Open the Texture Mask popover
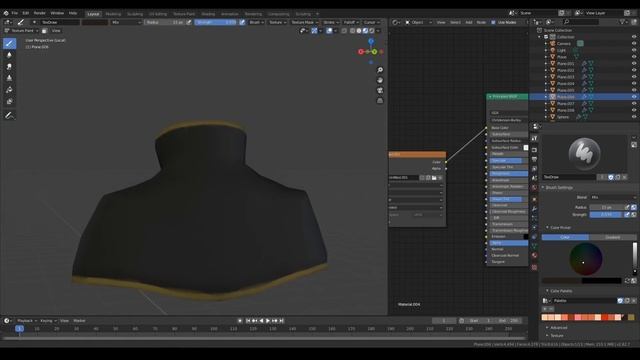Image resolution: width=640 pixels, height=360 pixels. click(x=304, y=22)
